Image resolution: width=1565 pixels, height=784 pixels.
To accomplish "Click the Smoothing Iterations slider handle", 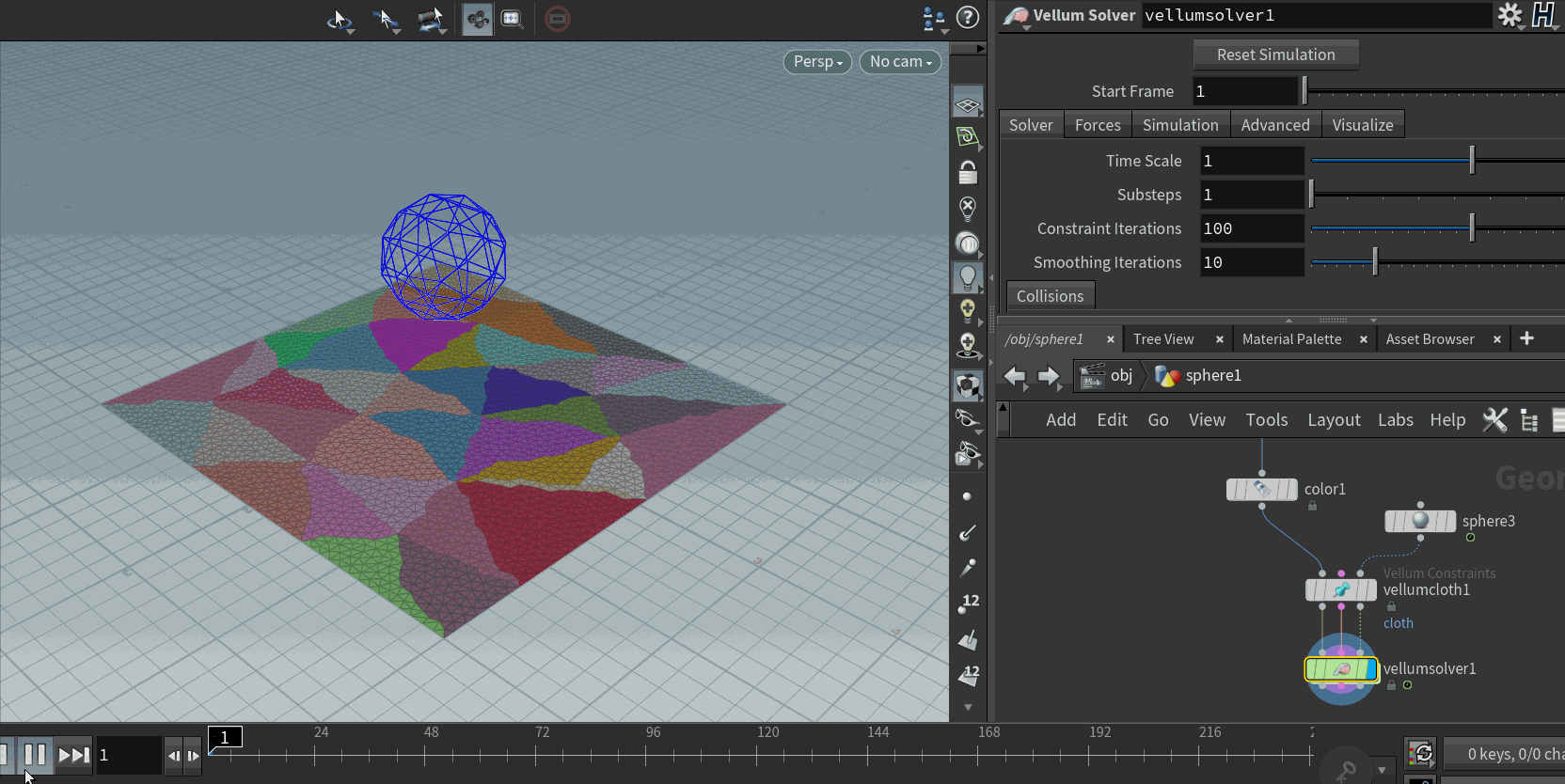I will point(1375,261).
